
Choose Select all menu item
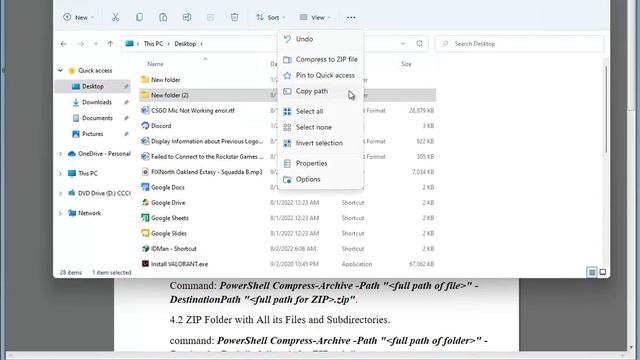[320, 111]
